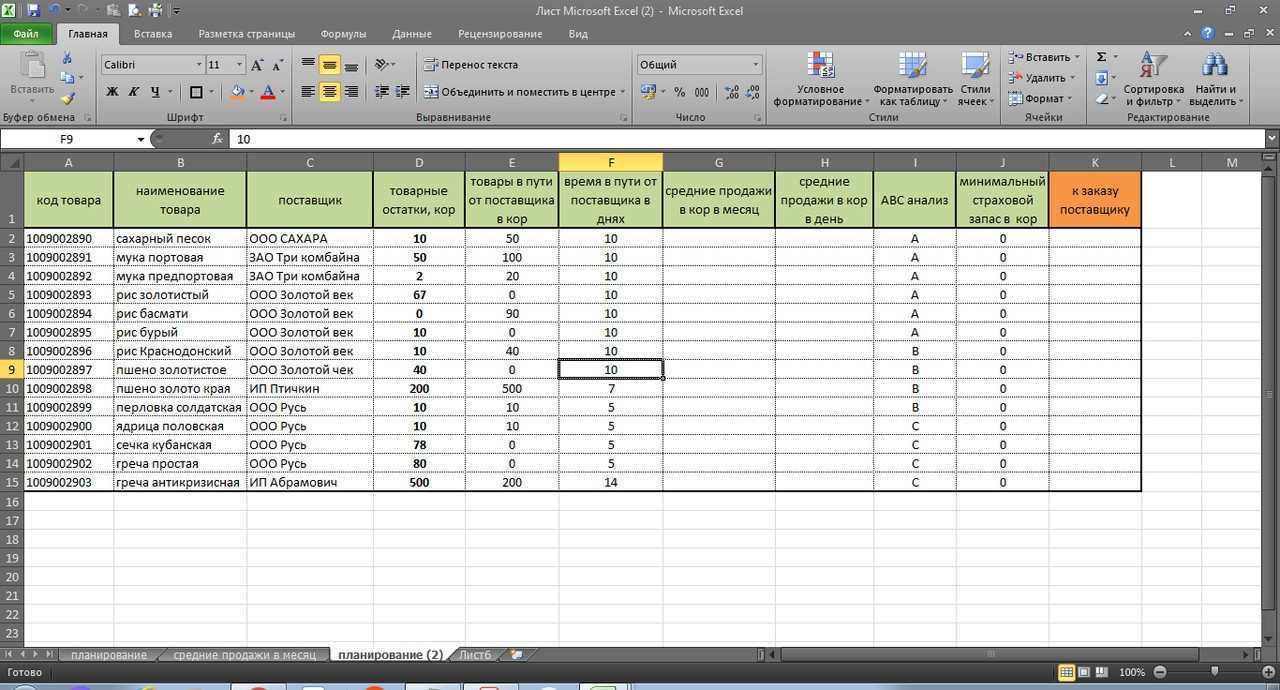Apply percent number format

point(679,92)
